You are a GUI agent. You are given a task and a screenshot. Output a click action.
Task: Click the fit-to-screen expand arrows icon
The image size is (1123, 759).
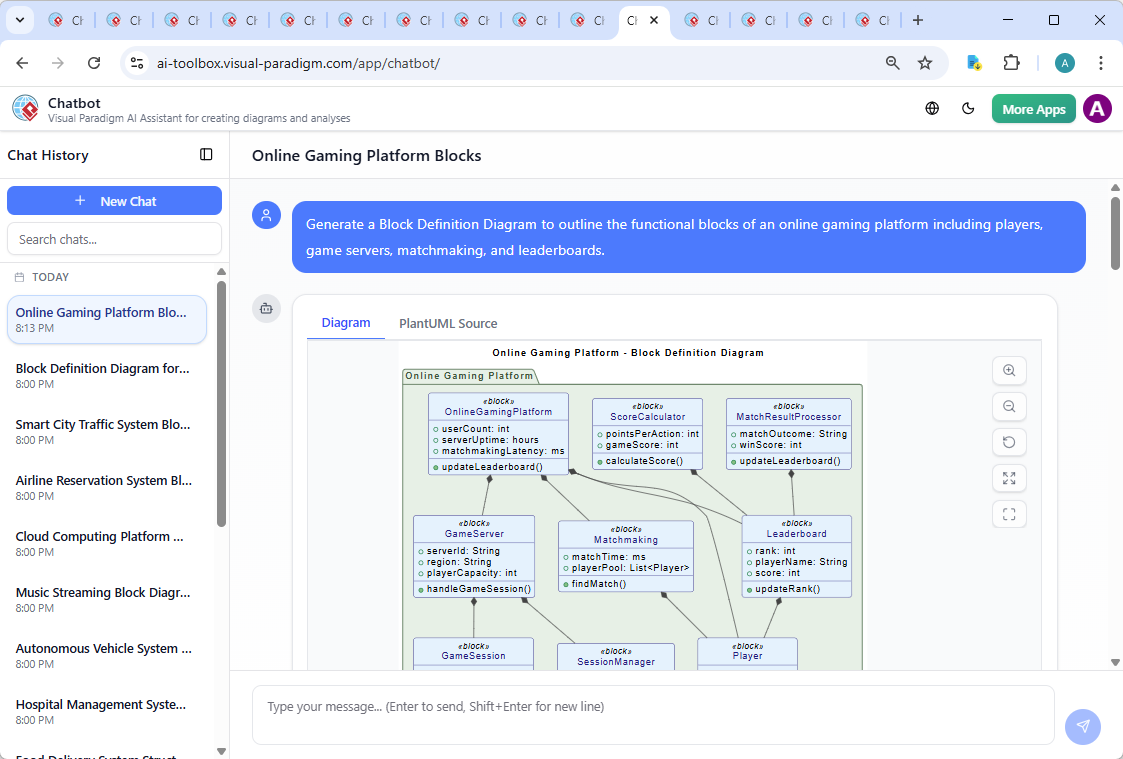point(1009,479)
